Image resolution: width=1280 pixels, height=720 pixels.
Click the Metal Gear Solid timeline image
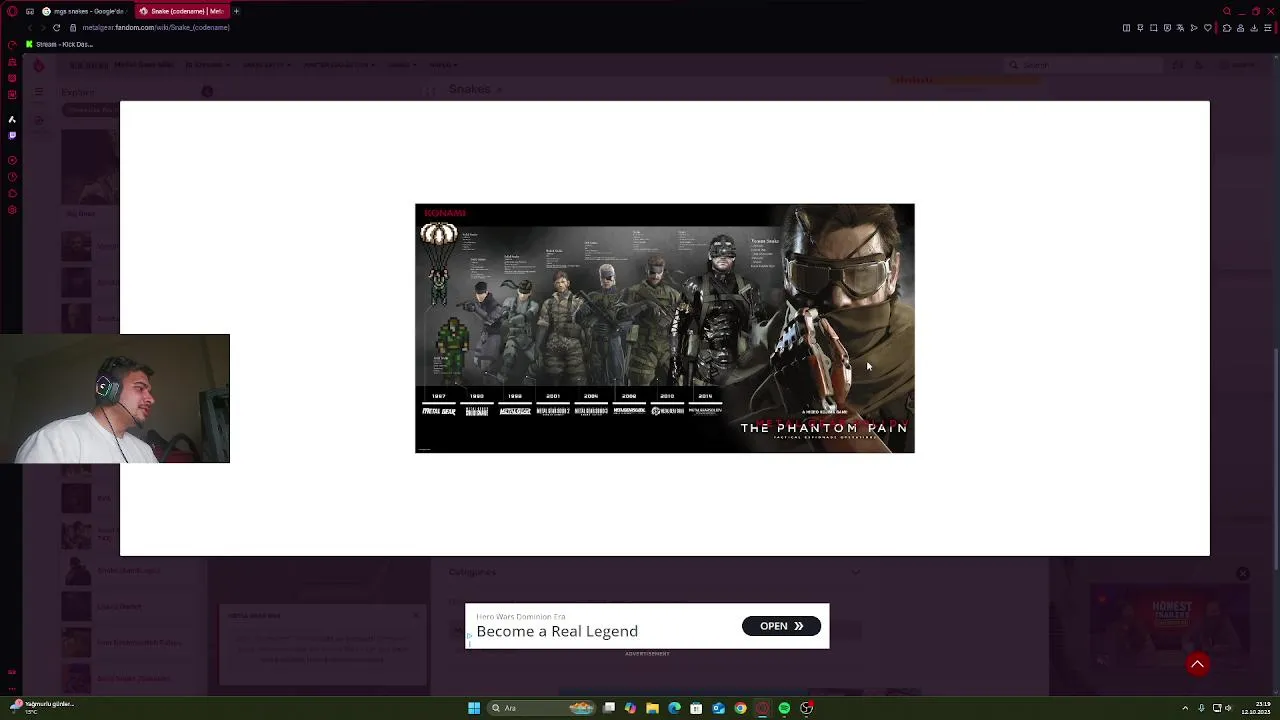pos(665,328)
